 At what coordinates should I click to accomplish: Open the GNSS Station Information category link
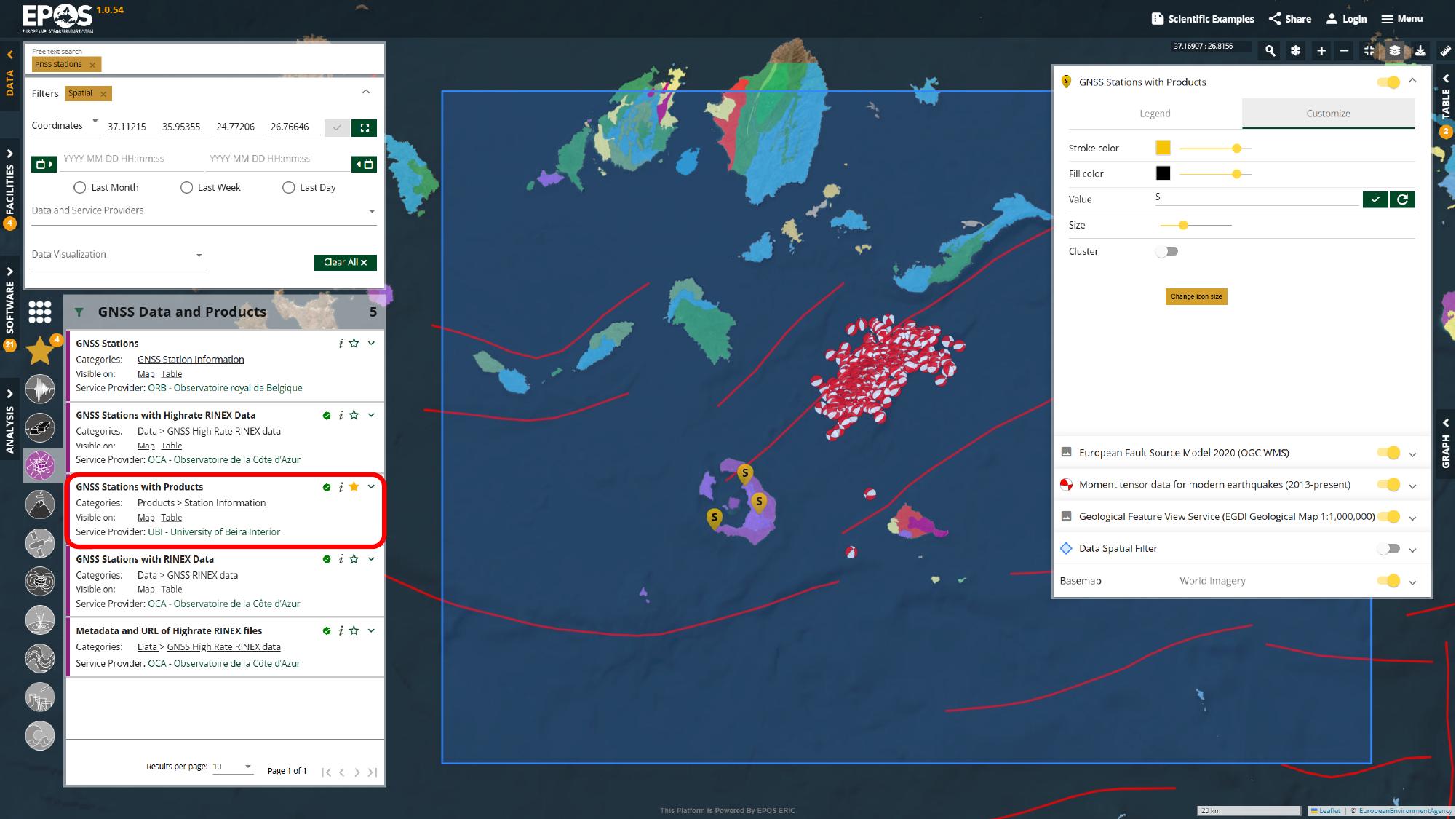(191, 359)
